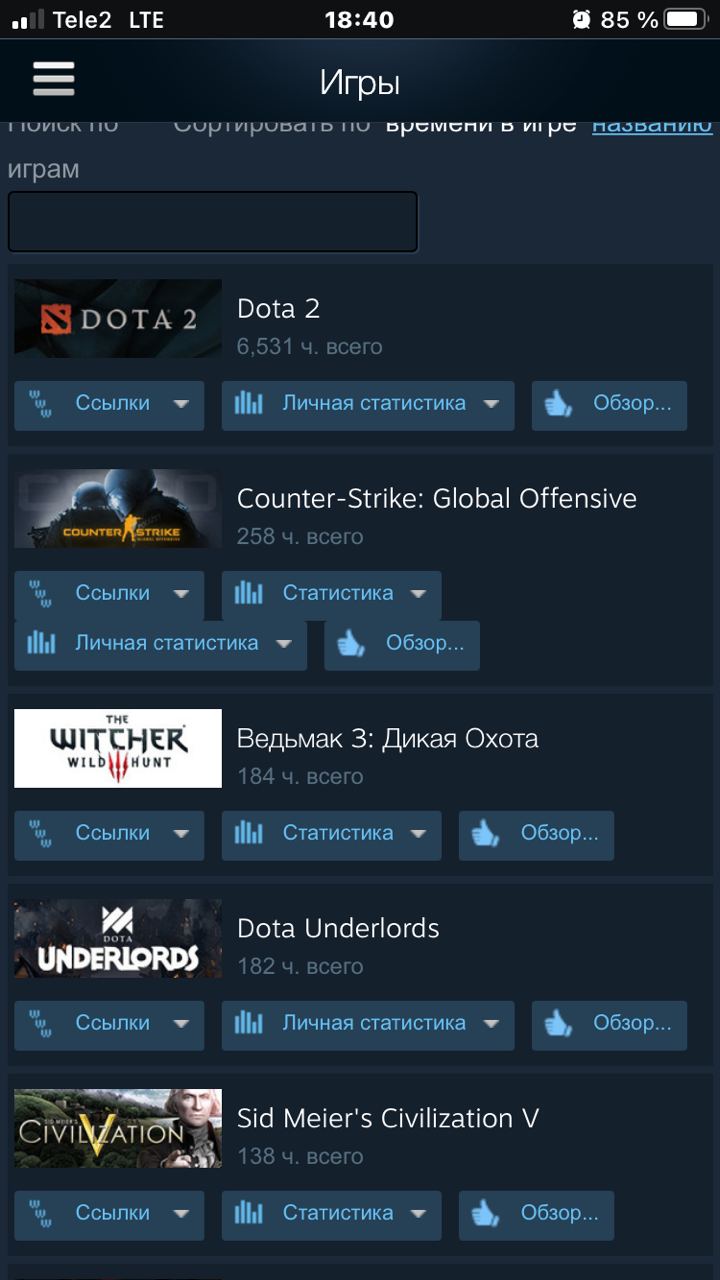The height and width of the screenshot is (1280, 720).
Task: Tap the thumbs-up icon for Dota 2 review
Action: coord(558,404)
